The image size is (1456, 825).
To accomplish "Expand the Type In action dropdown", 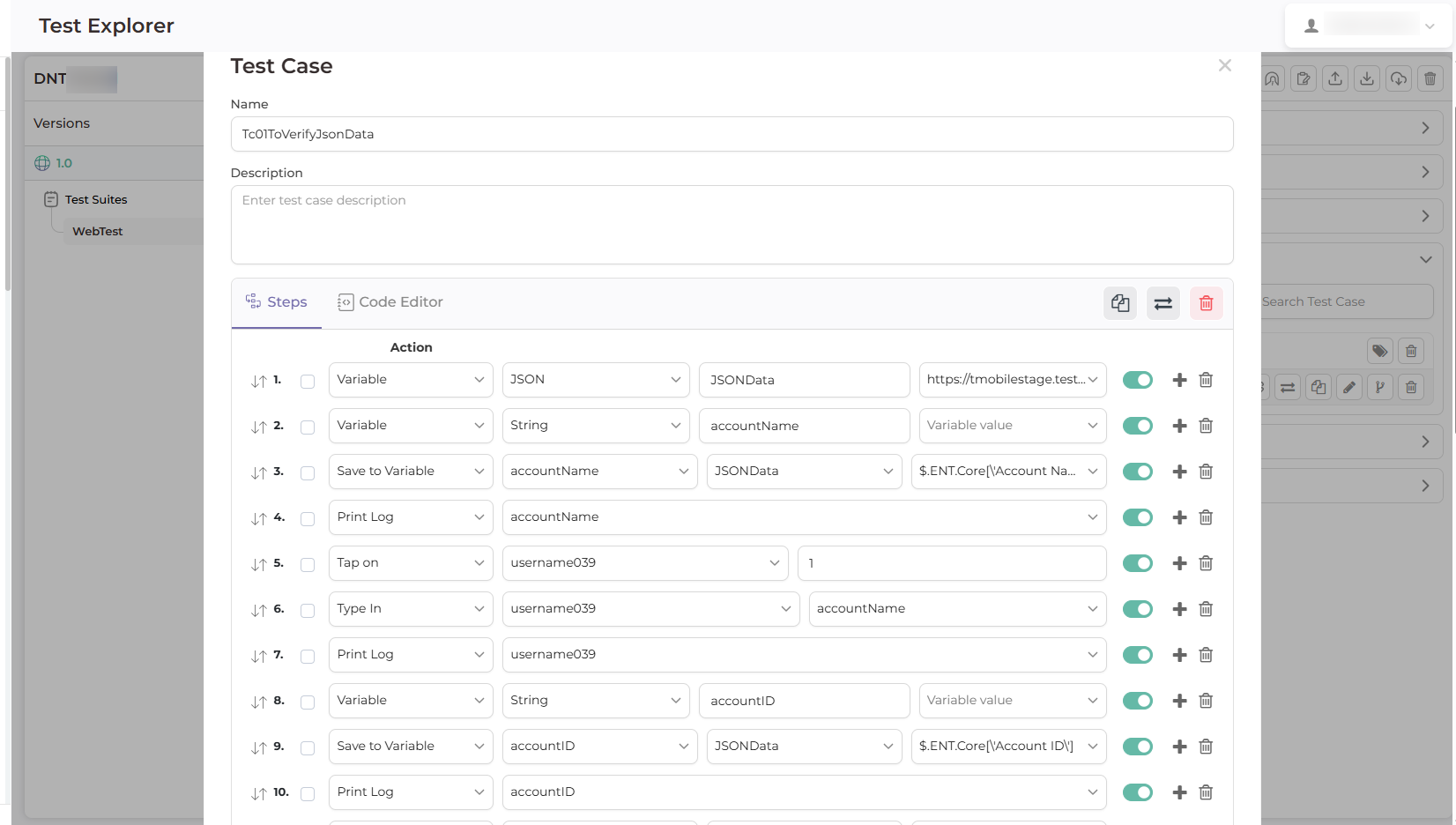I will tap(410, 609).
